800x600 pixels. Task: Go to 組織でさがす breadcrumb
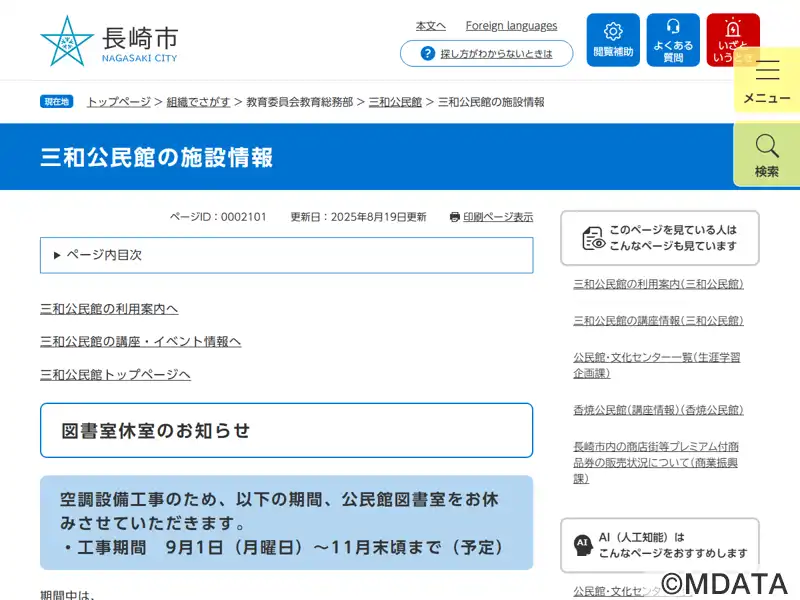tap(198, 102)
